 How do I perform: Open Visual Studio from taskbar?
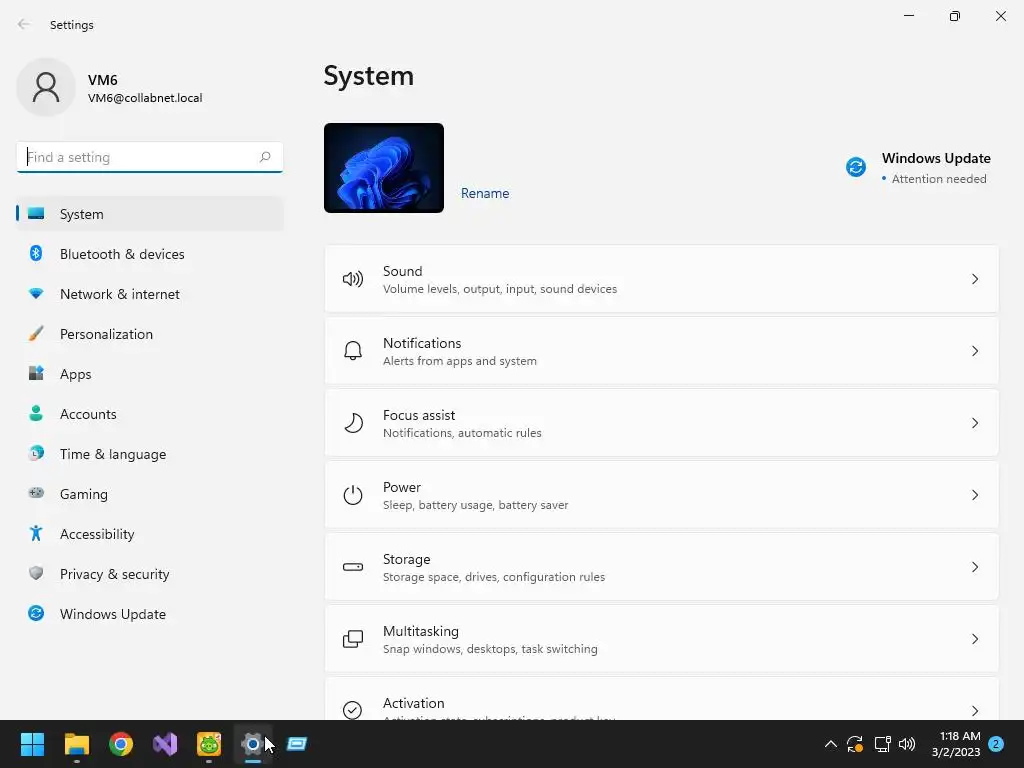click(165, 744)
